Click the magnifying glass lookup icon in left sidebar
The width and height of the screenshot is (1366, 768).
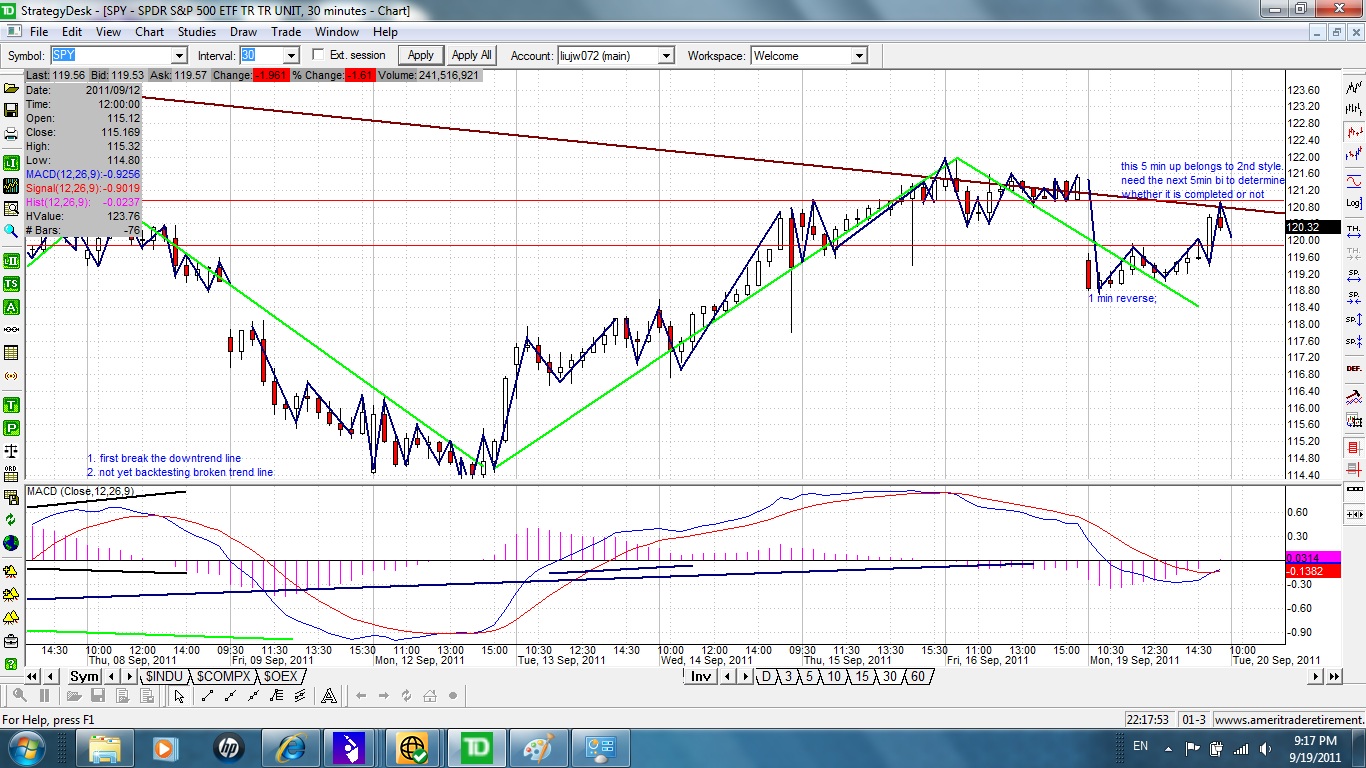[11, 231]
